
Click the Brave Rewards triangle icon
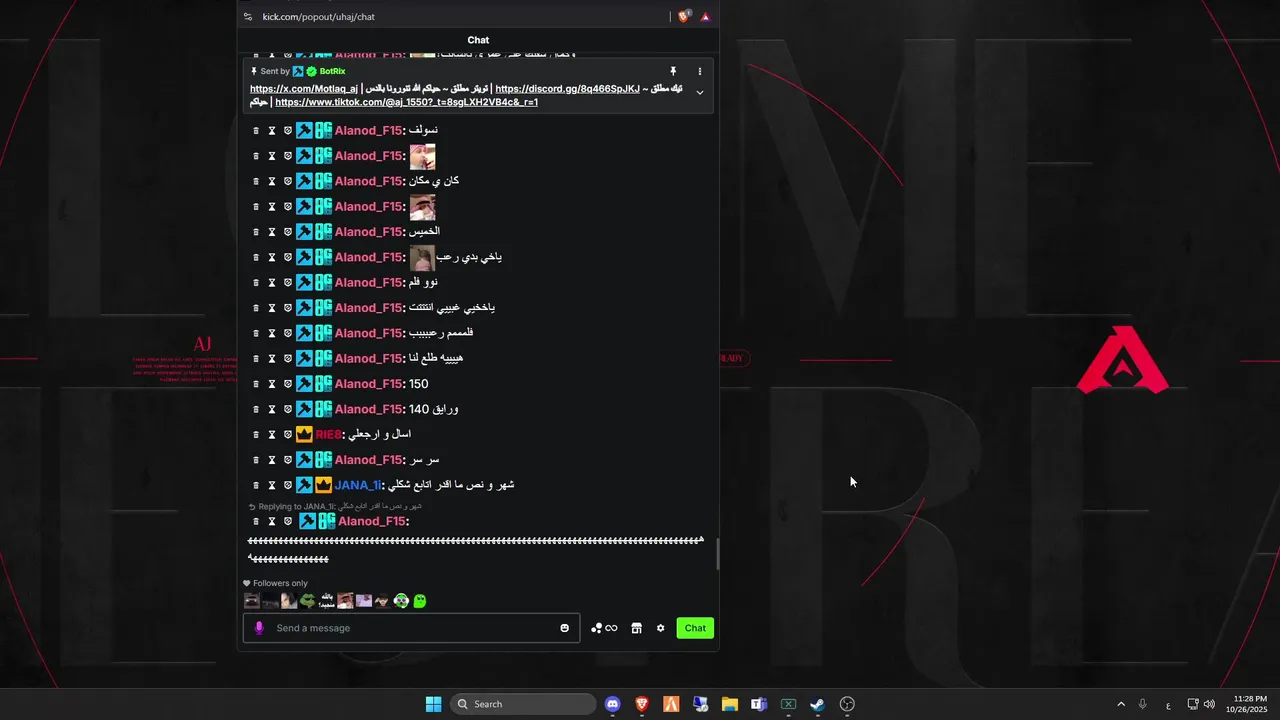click(705, 17)
